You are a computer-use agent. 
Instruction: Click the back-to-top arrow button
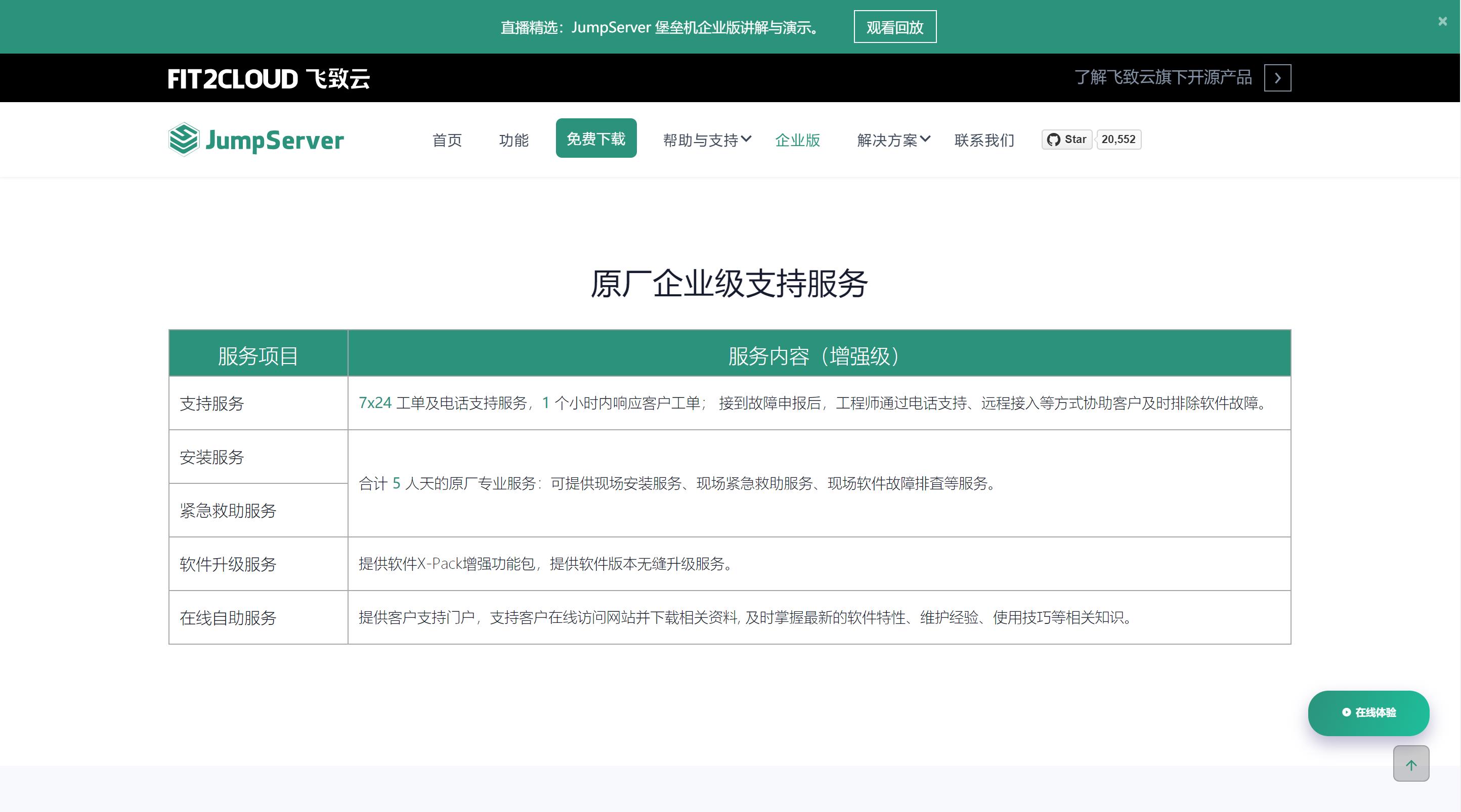tap(1411, 764)
